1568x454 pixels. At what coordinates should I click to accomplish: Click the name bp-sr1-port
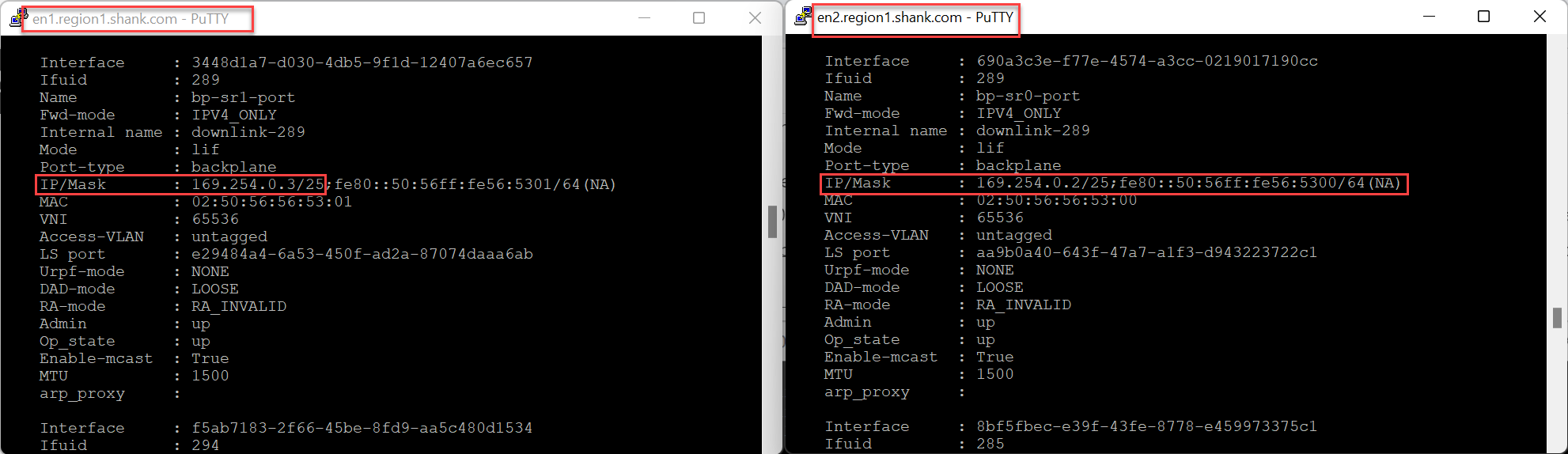coord(243,97)
